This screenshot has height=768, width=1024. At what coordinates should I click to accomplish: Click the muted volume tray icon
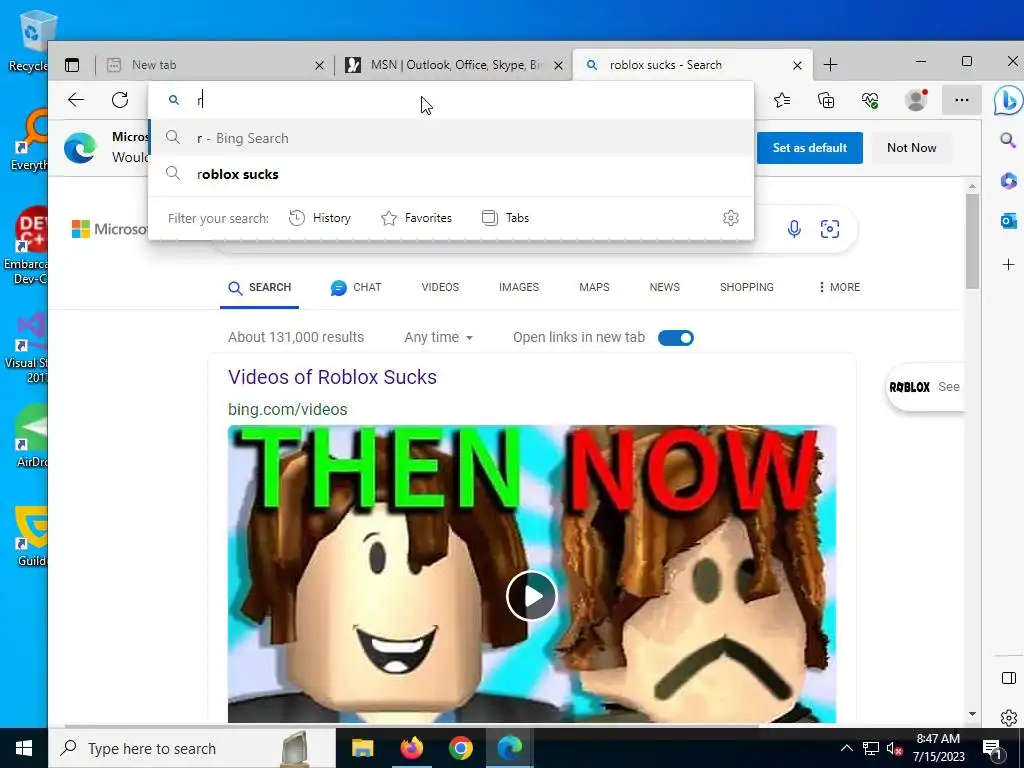coord(894,748)
